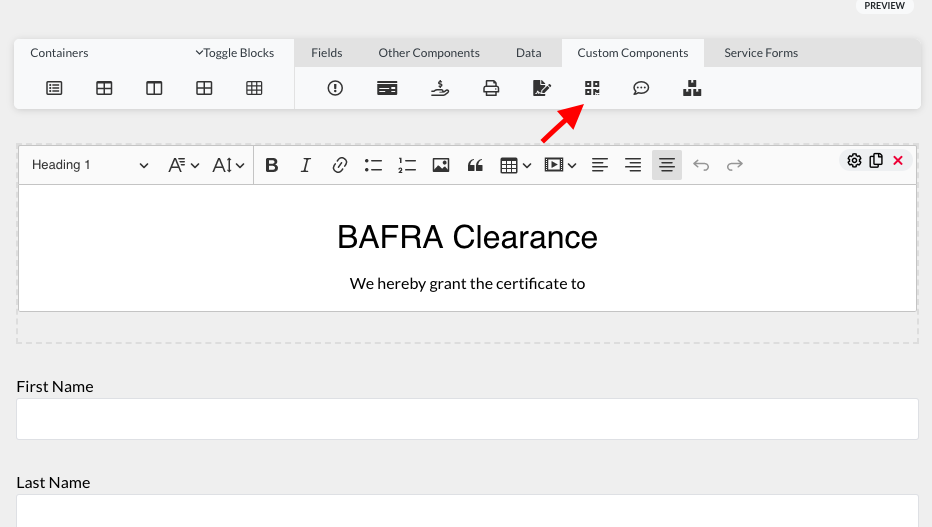Insert the QR code component
The image size is (932, 527).
(x=592, y=89)
